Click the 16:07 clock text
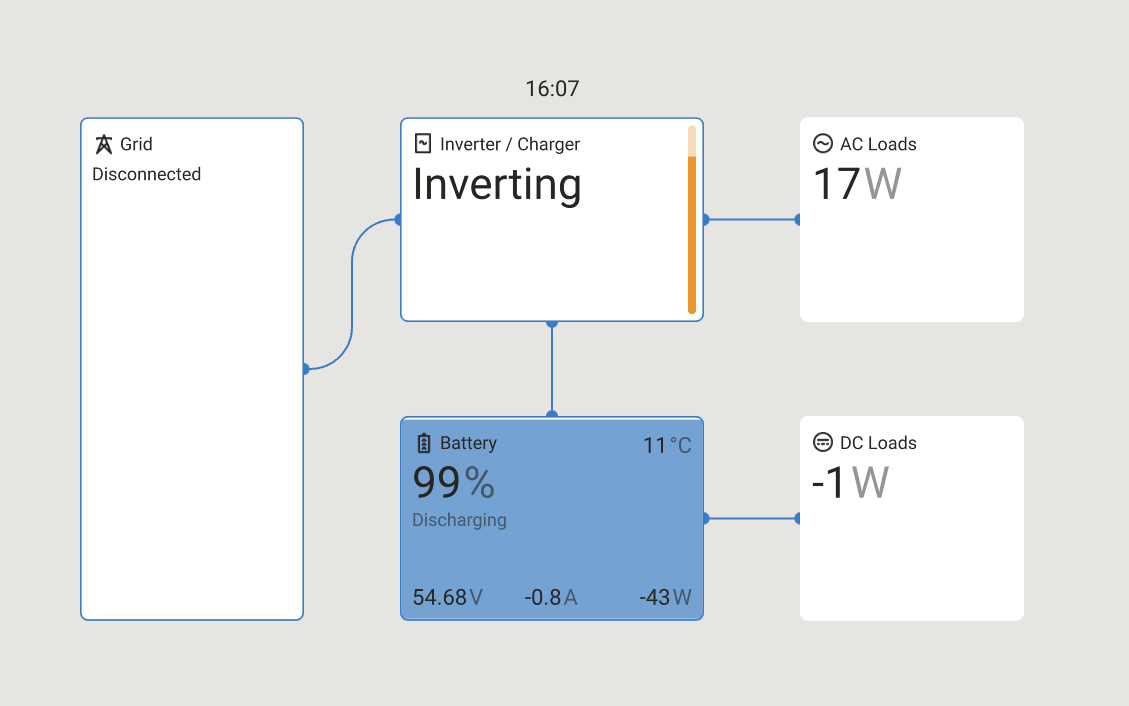1129x706 pixels. 552,89
